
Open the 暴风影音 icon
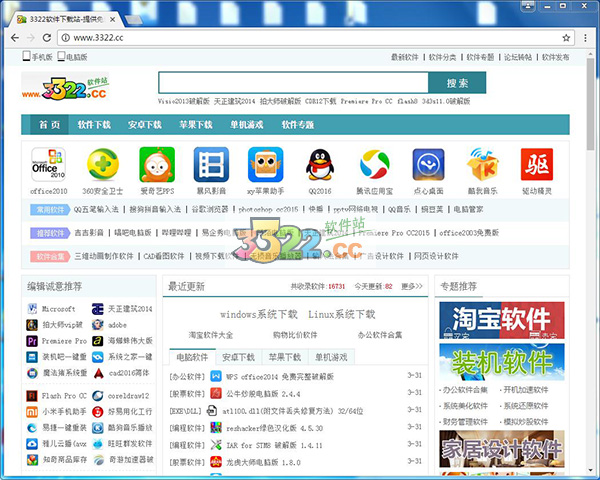coord(211,164)
